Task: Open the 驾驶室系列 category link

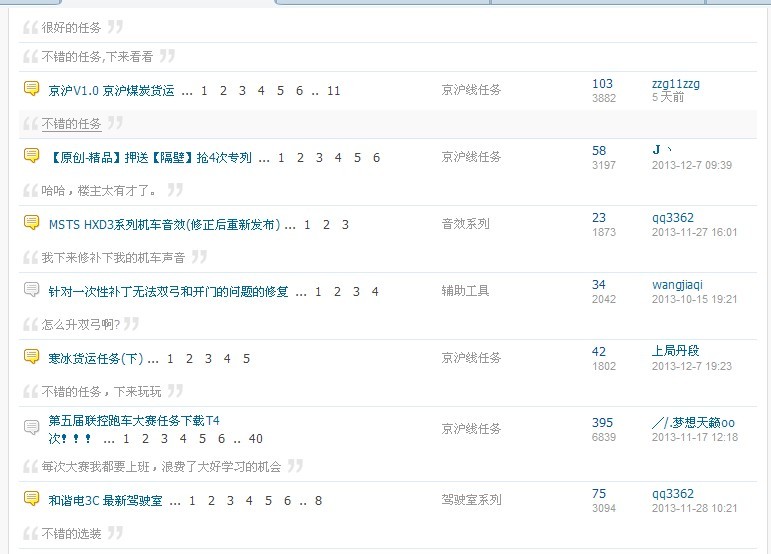Action: click(x=471, y=500)
